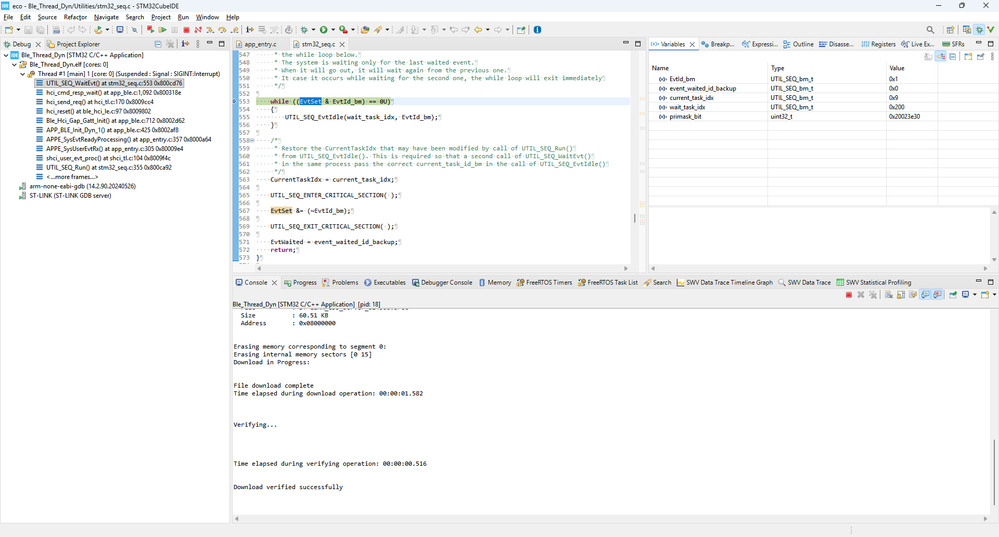Image resolution: width=999 pixels, height=537 pixels.
Task: Terminate the debug session with the red stop icon
Action: 186,29
